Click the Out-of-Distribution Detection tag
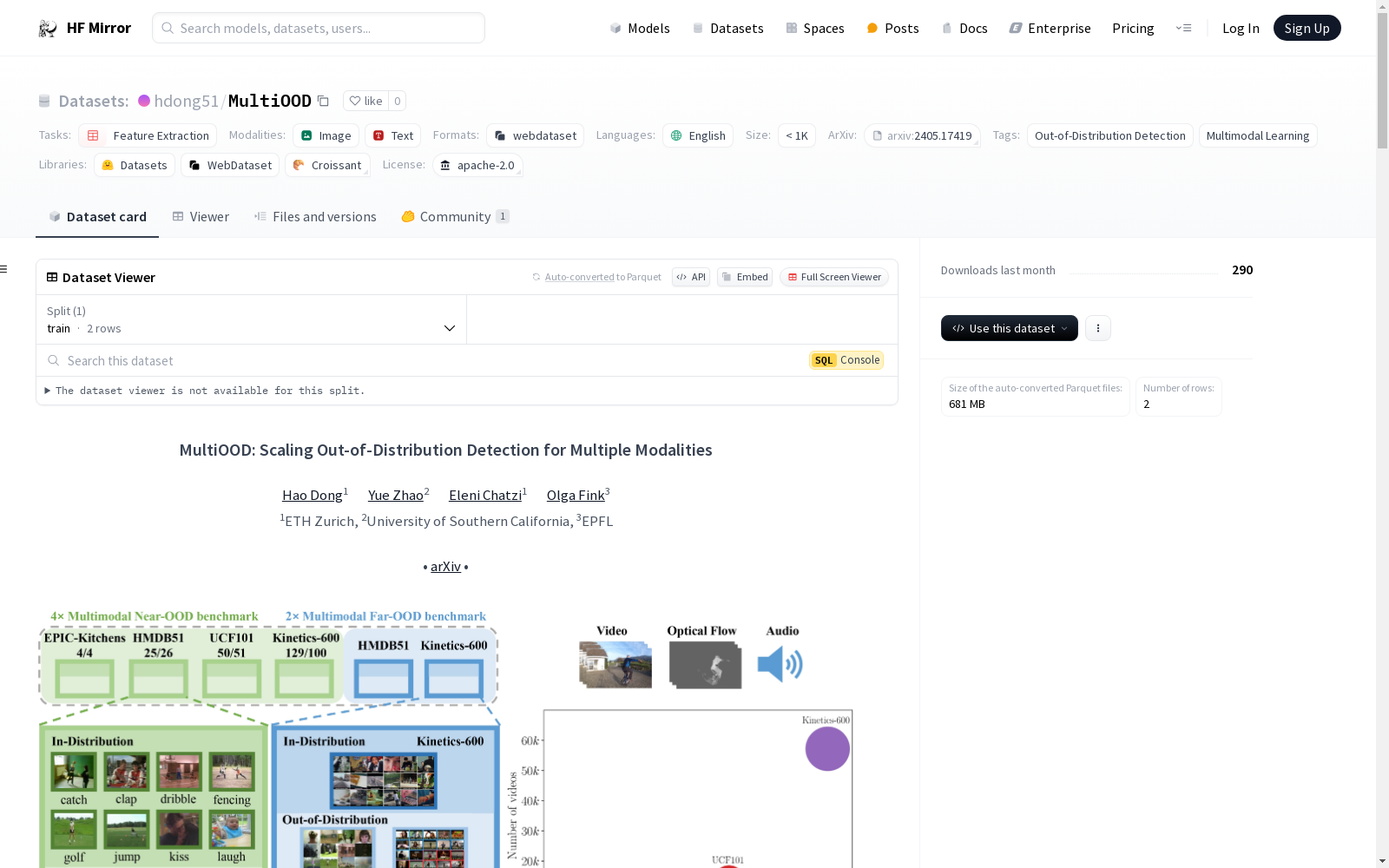 1110,135
